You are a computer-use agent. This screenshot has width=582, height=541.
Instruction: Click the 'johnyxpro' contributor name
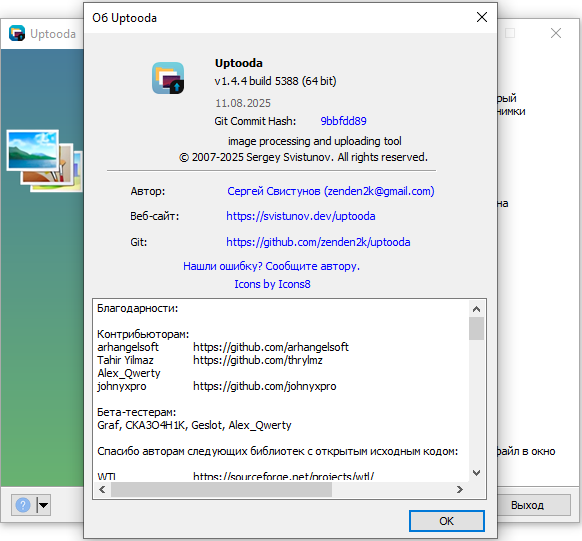coord(122,386)
